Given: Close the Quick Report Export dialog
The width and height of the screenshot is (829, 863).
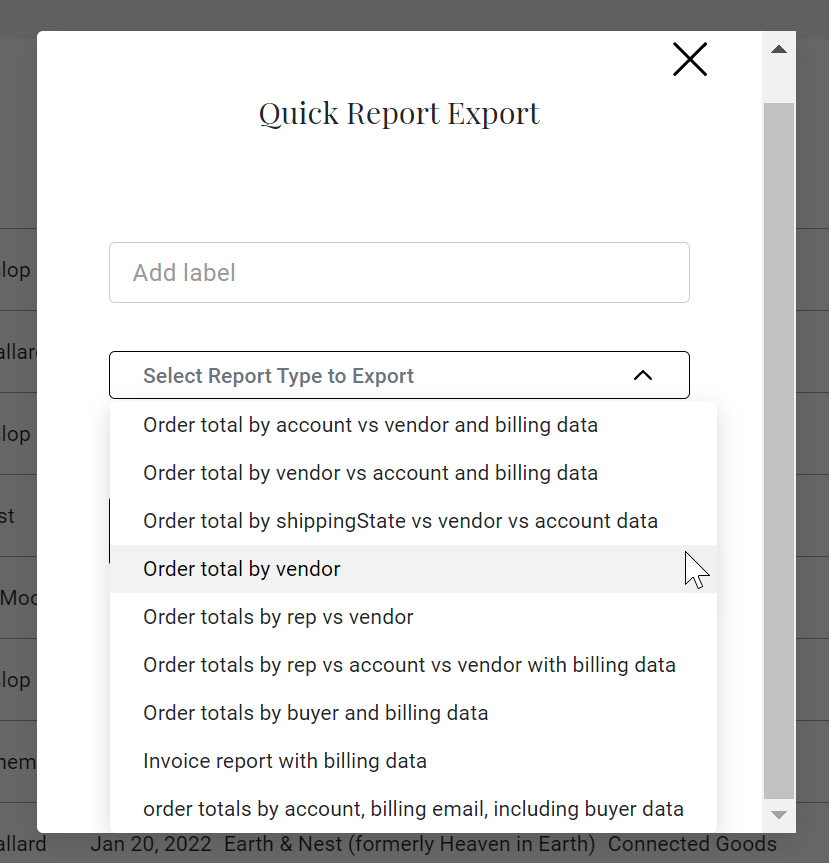Looking at the screenshot, I should coord(690,60).
